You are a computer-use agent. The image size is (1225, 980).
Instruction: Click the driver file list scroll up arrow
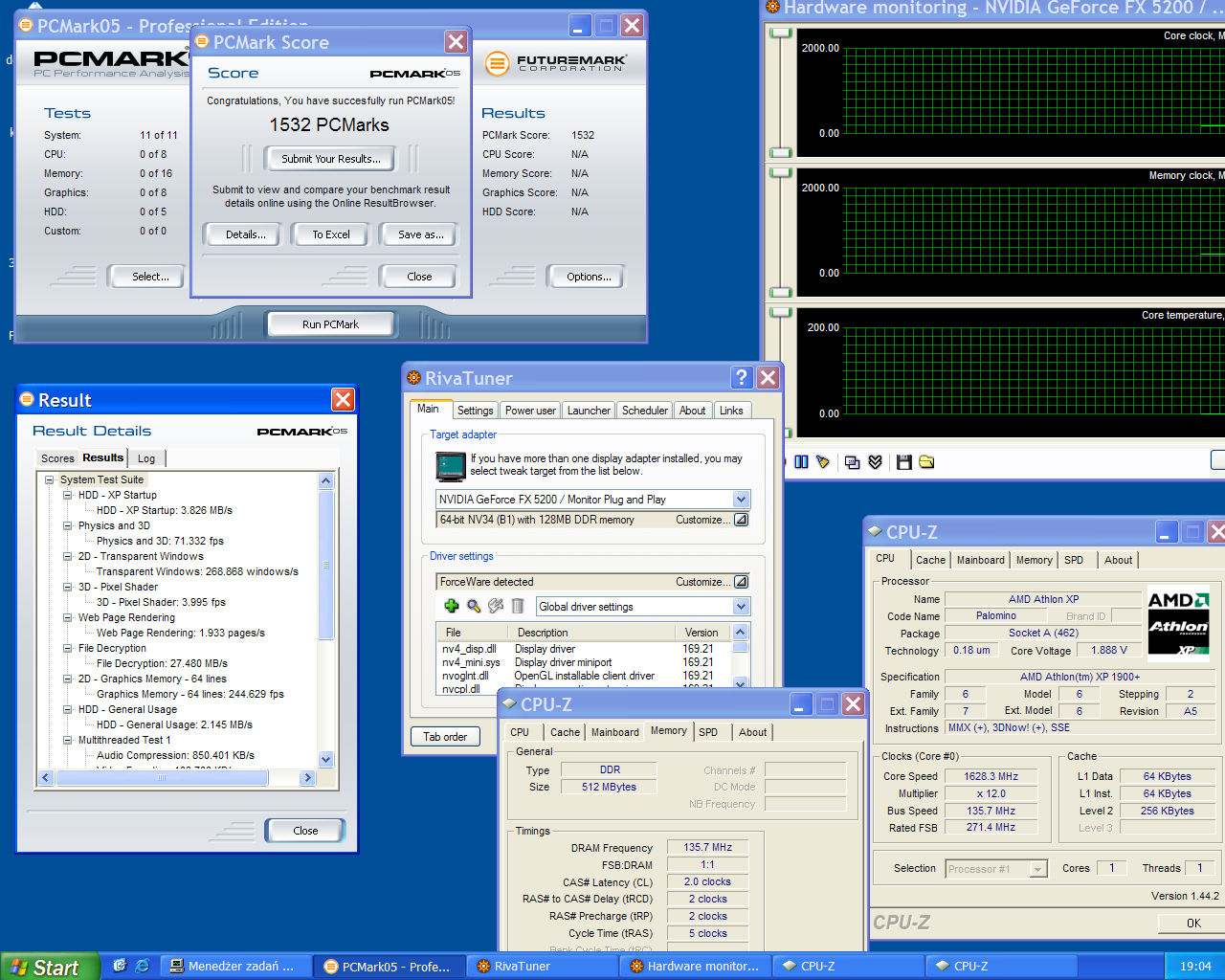tap(740, 633)
